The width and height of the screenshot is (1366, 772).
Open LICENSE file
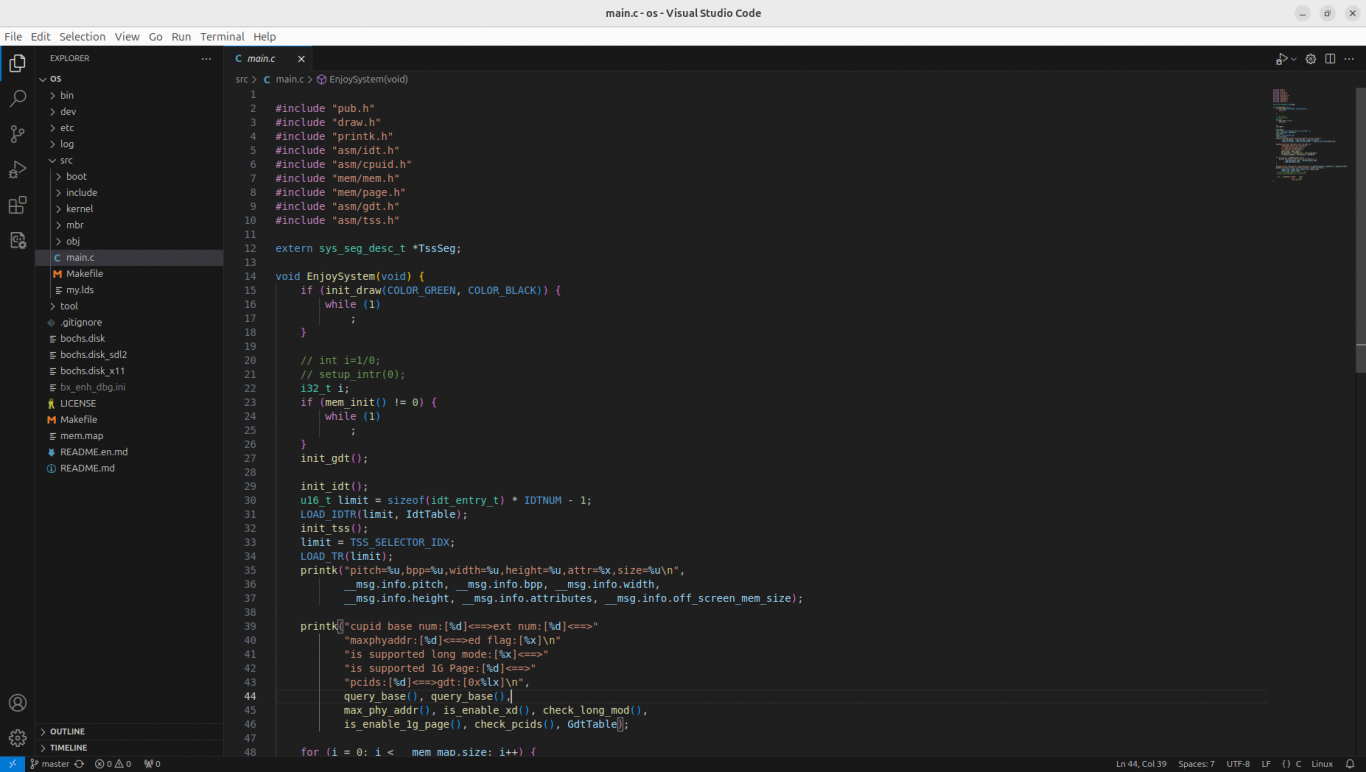(129, 403)
